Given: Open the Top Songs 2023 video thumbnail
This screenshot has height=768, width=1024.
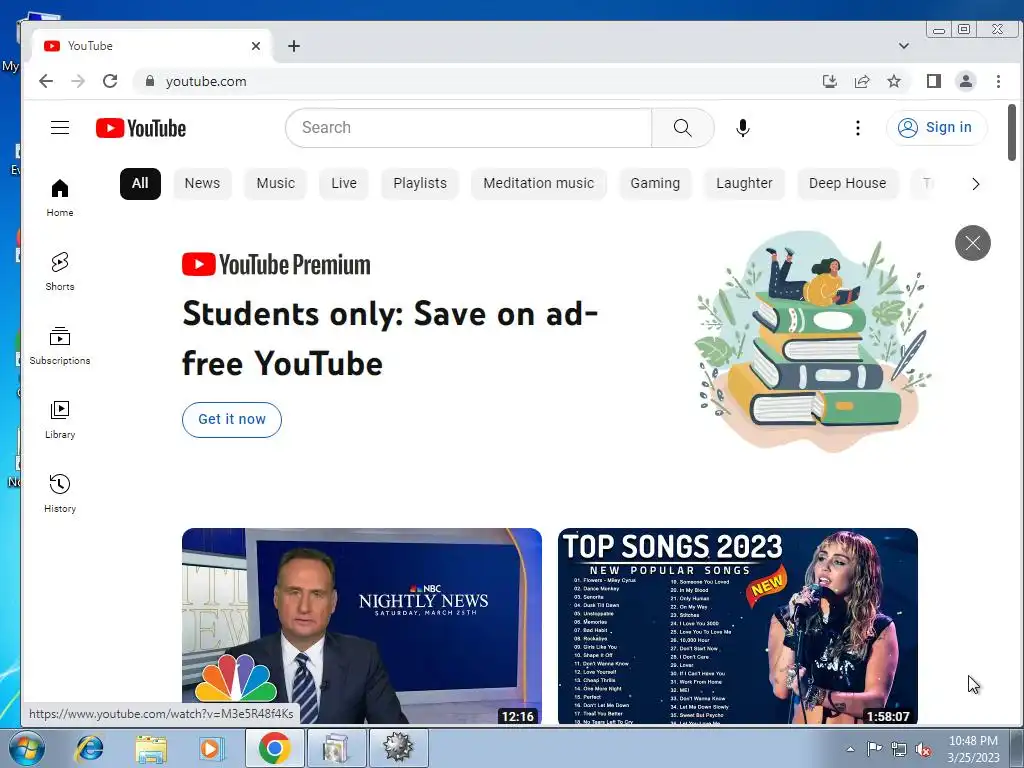Looking at the screenshot, I should tap(738, 626).
